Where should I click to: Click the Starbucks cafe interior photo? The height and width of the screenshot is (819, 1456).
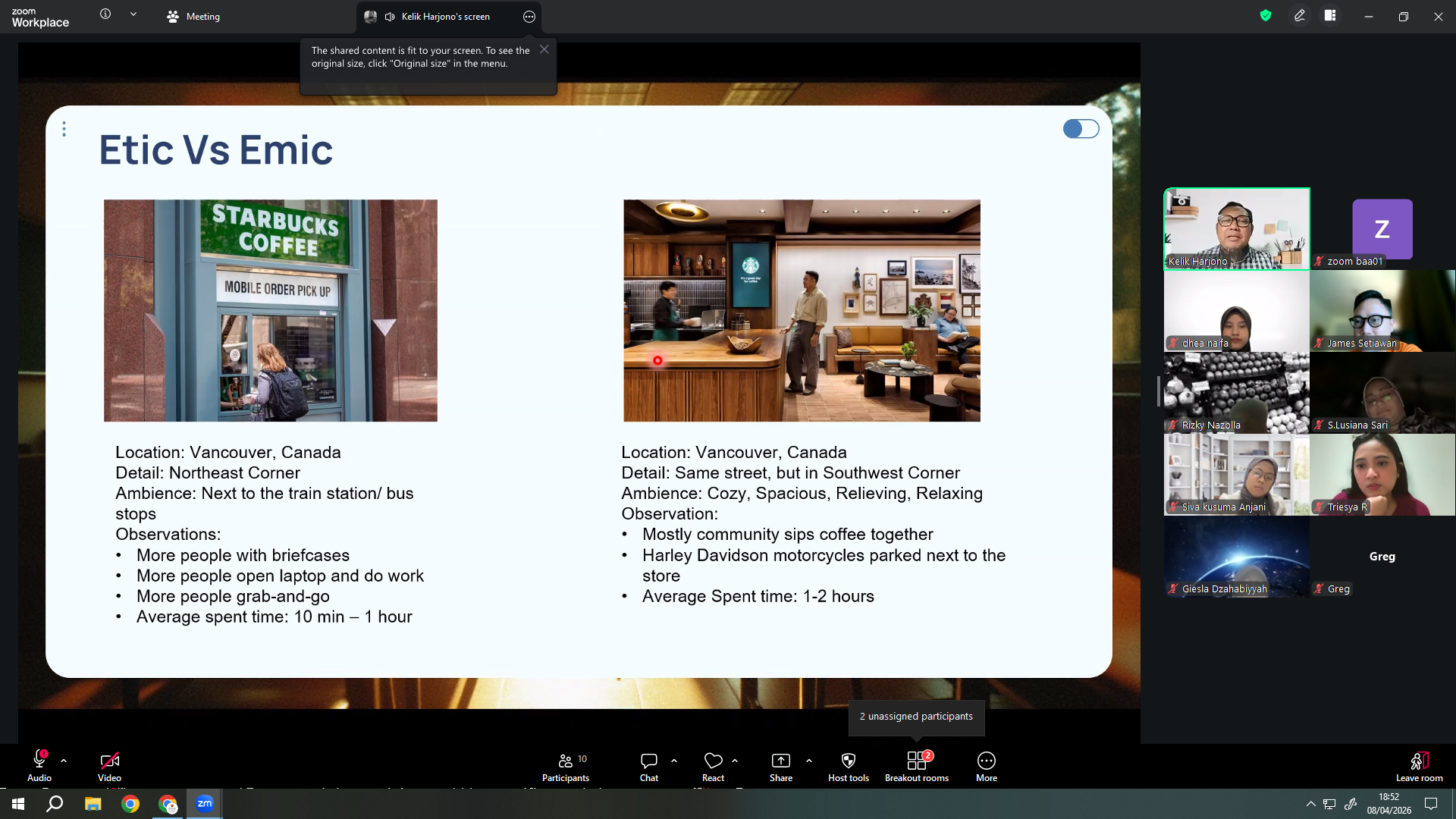pos(802,310)
